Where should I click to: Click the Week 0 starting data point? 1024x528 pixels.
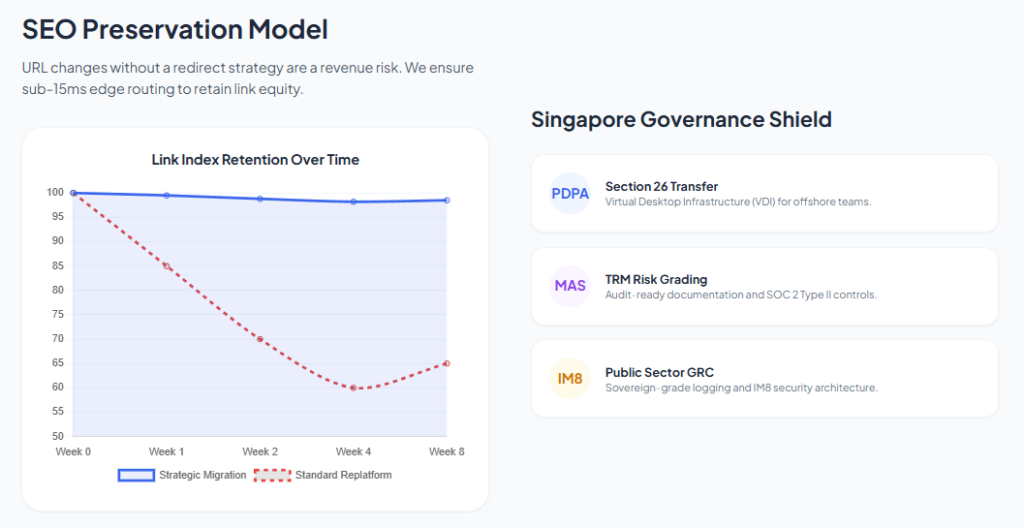tap(73, 193)
